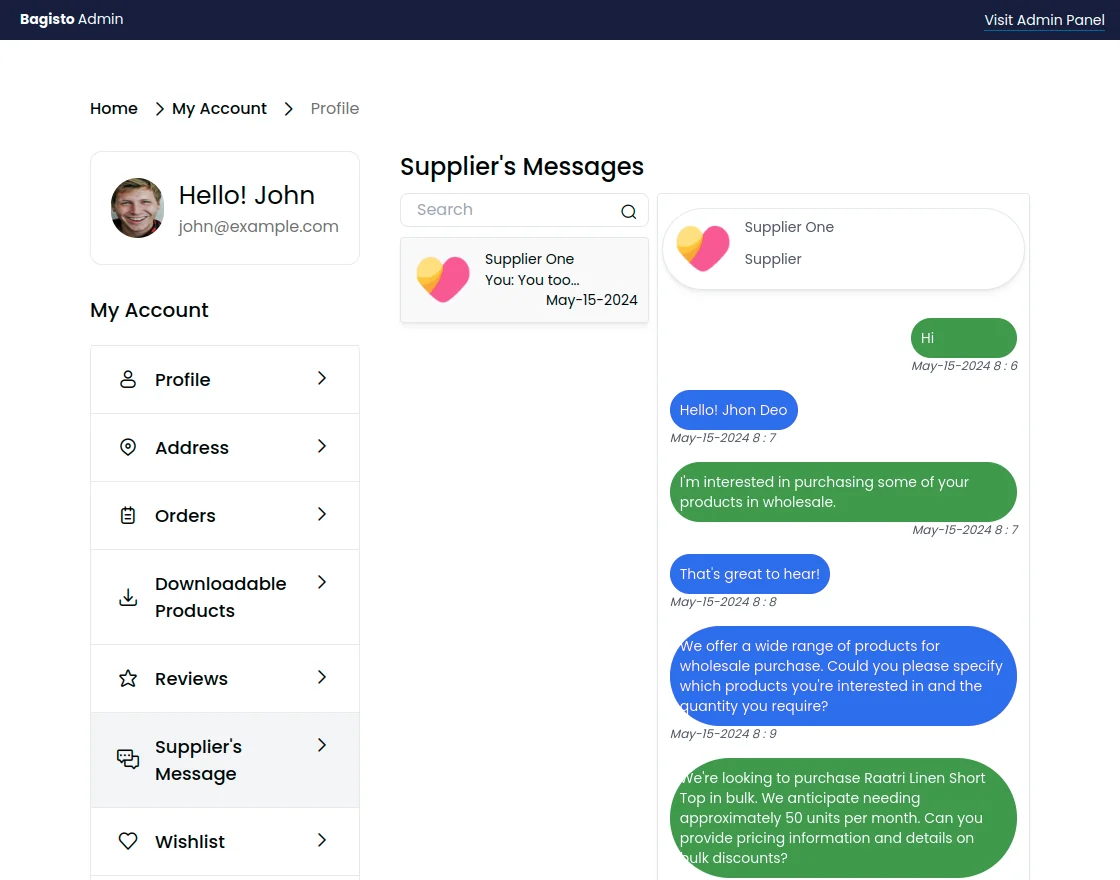Click the Downloadable Products download icon

coord(127,597)
